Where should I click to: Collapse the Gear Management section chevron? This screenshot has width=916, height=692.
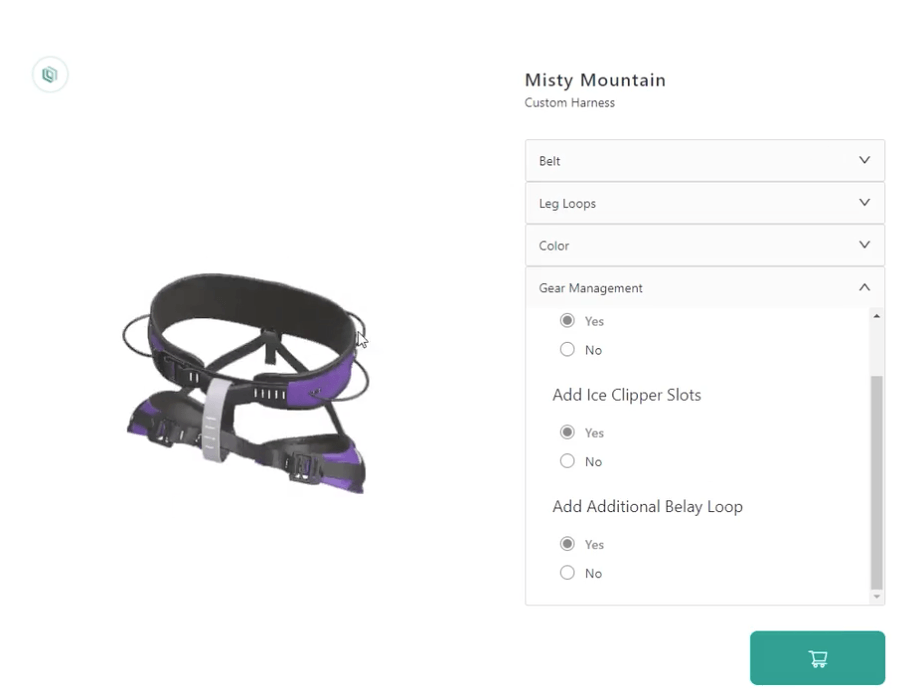tap(864, 288)
